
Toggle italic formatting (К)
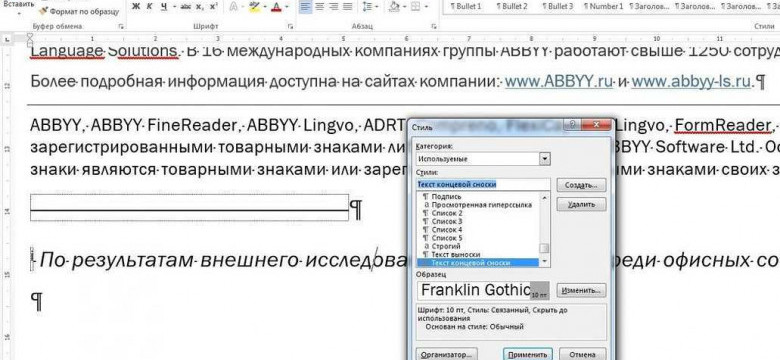tap(149, 6)
